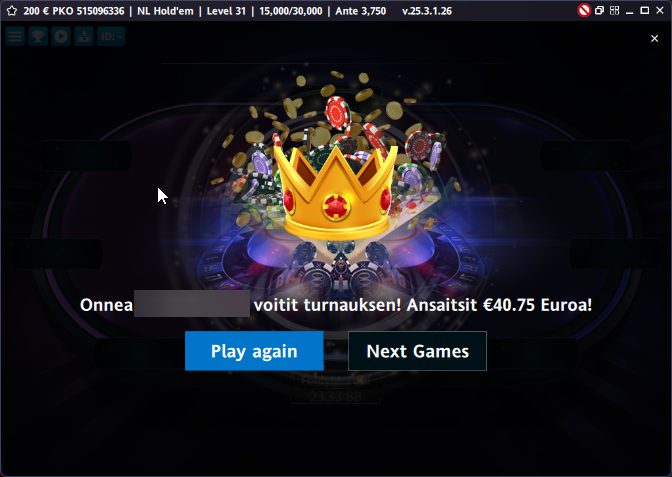Click the hand 'ID: -' label
This screenshot has width=672, height=477.
coord(111,36)
